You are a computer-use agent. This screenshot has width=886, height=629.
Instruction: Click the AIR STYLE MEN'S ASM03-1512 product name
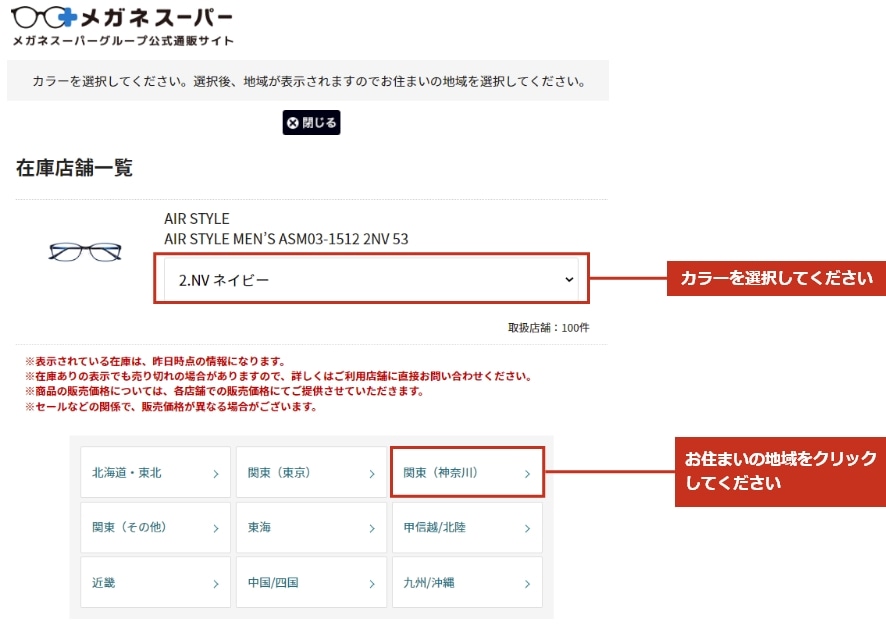point(286,239)
